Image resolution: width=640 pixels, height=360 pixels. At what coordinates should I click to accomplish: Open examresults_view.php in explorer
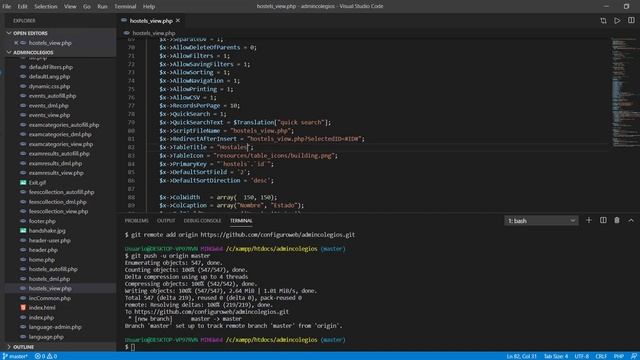pos(56,173)
